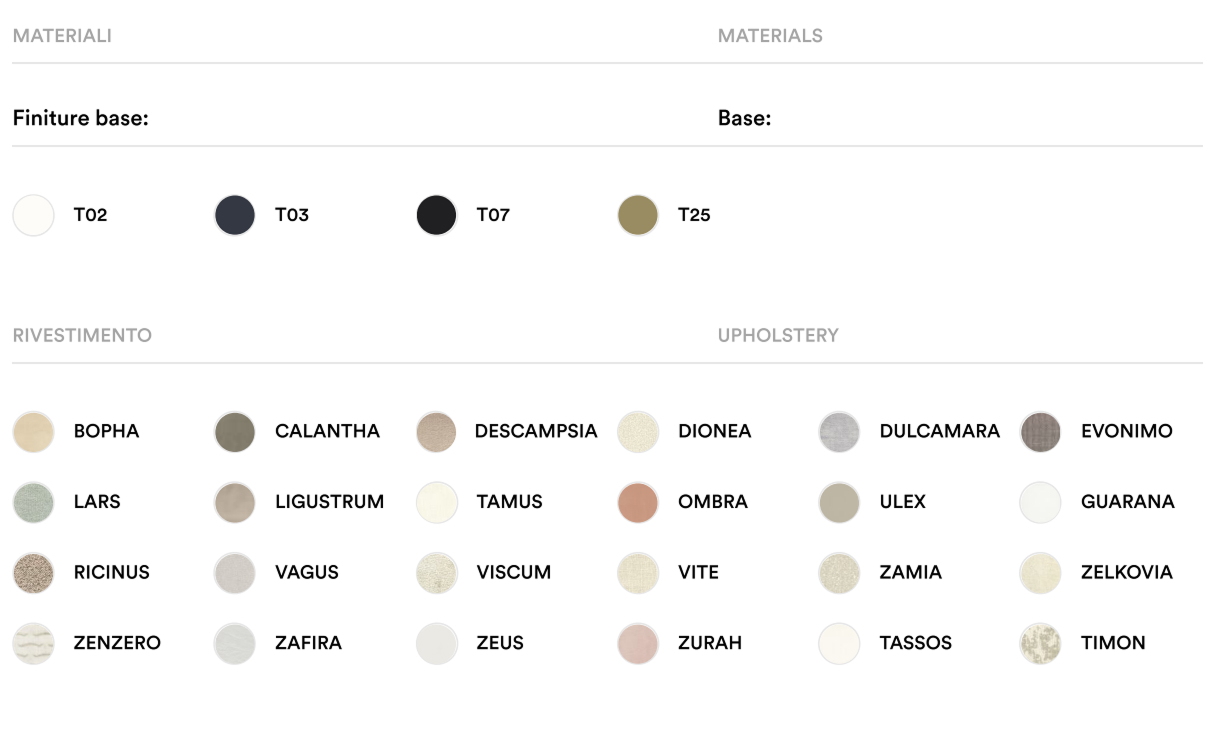Click the ZENZERO wavy pattern swatch

tap(33, 643)
